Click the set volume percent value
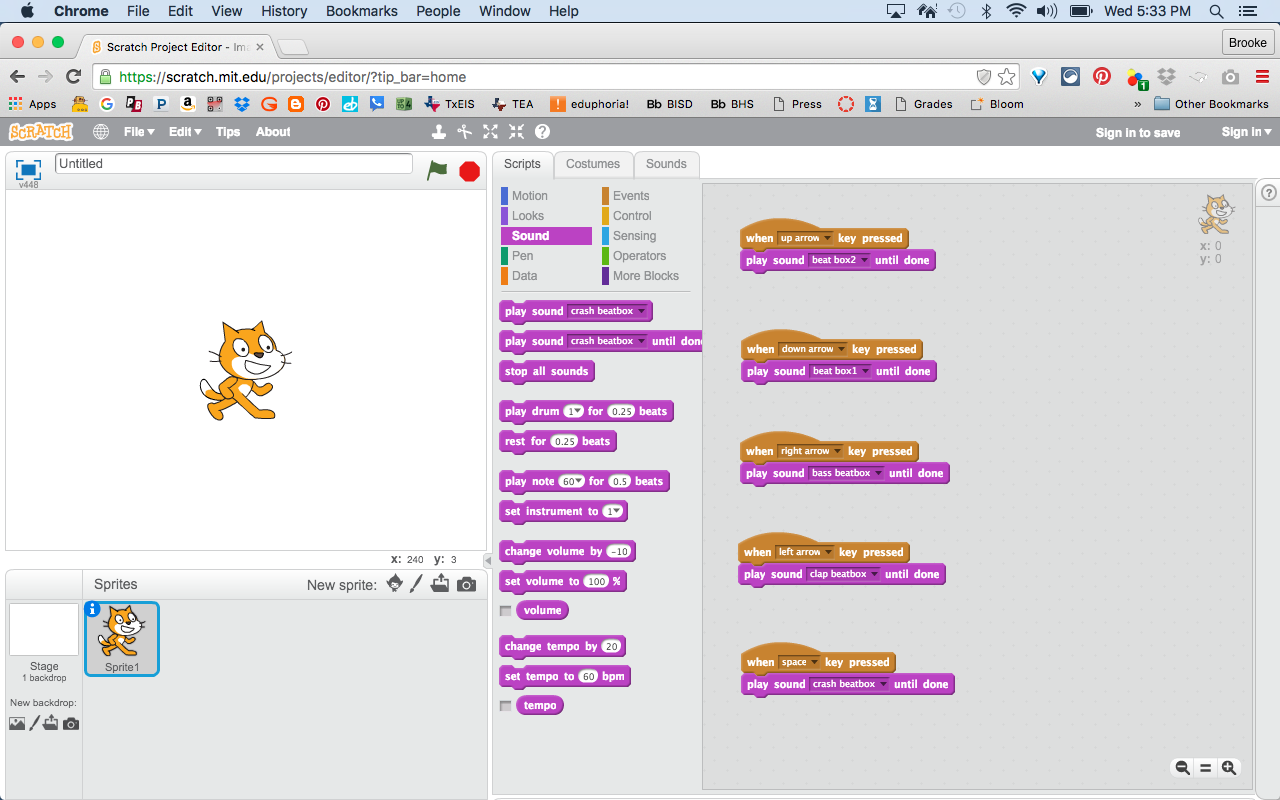 [597, 581]
